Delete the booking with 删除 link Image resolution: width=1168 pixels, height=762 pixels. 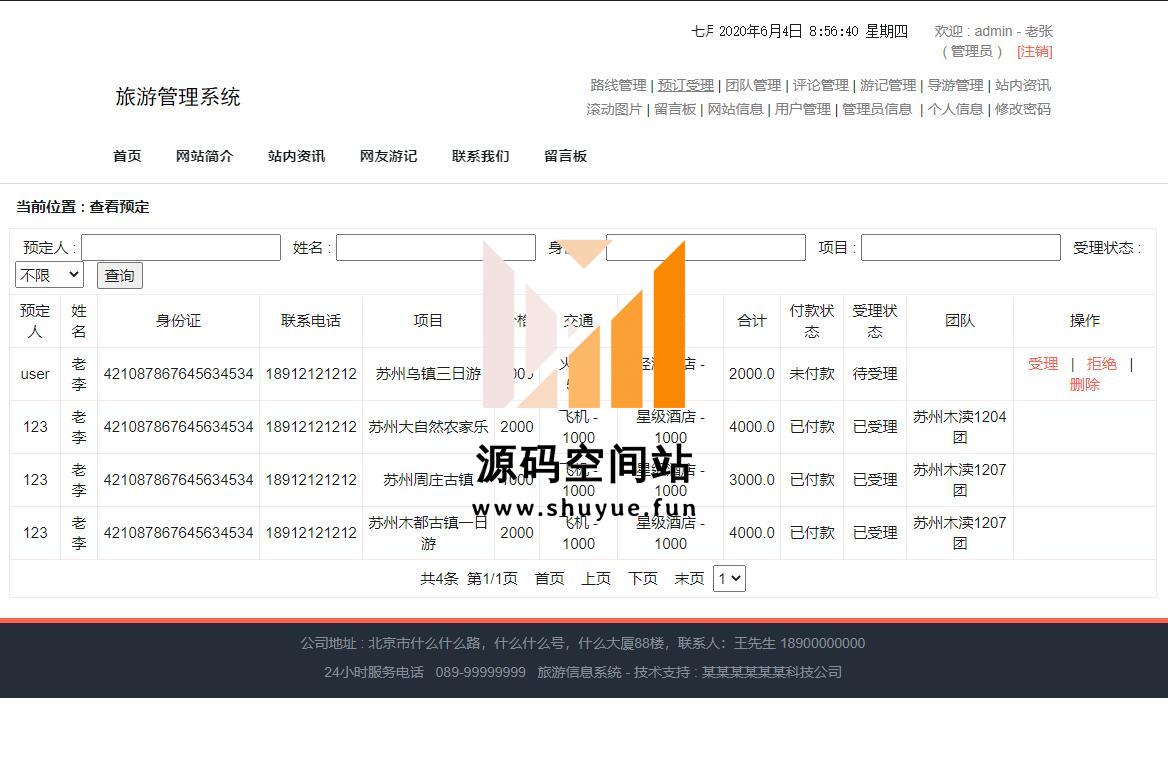pos(1084,384)
